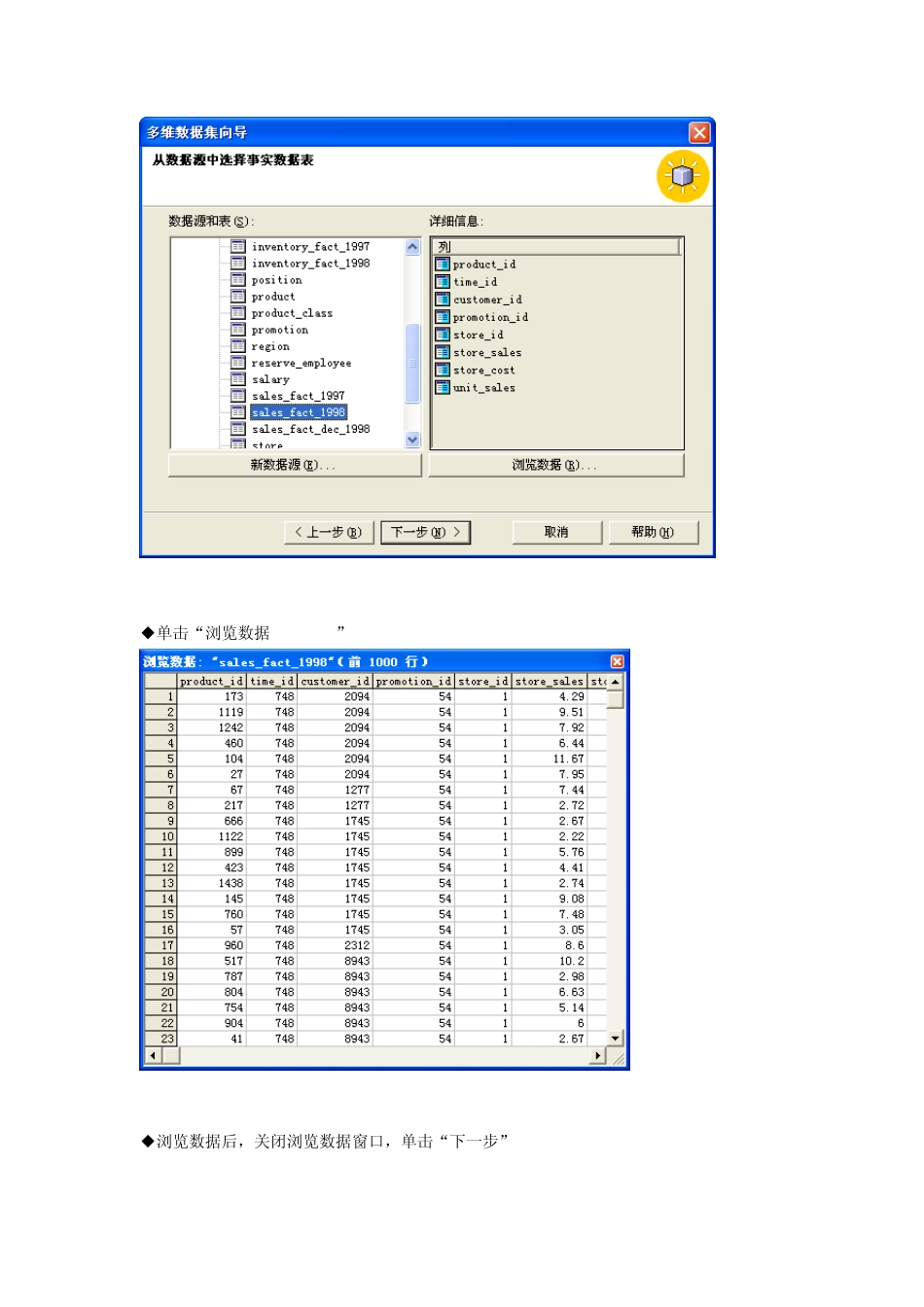Click the store_cost column icon

pos(443,370)
